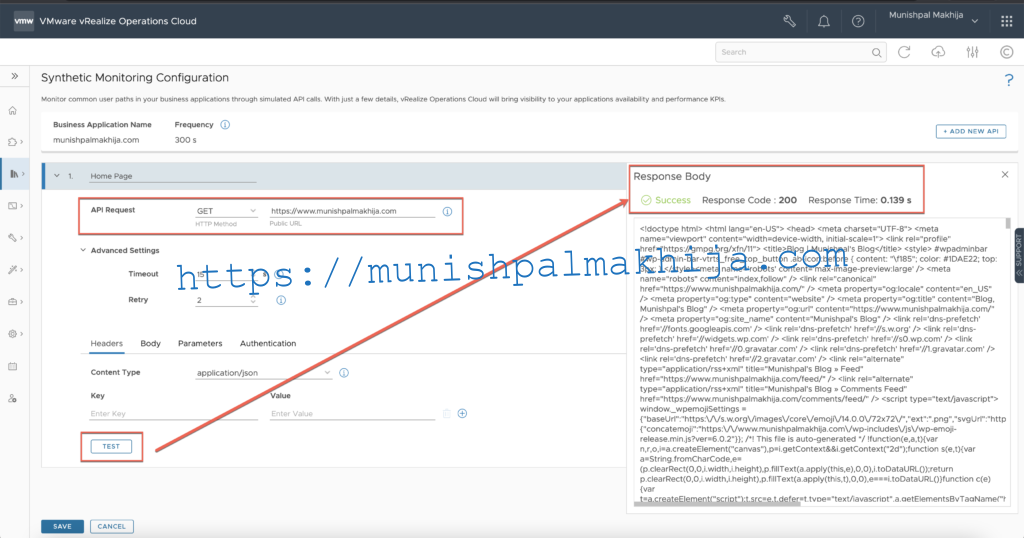
Task: Add a header row with plus icon
Action: tap(462, 413)
